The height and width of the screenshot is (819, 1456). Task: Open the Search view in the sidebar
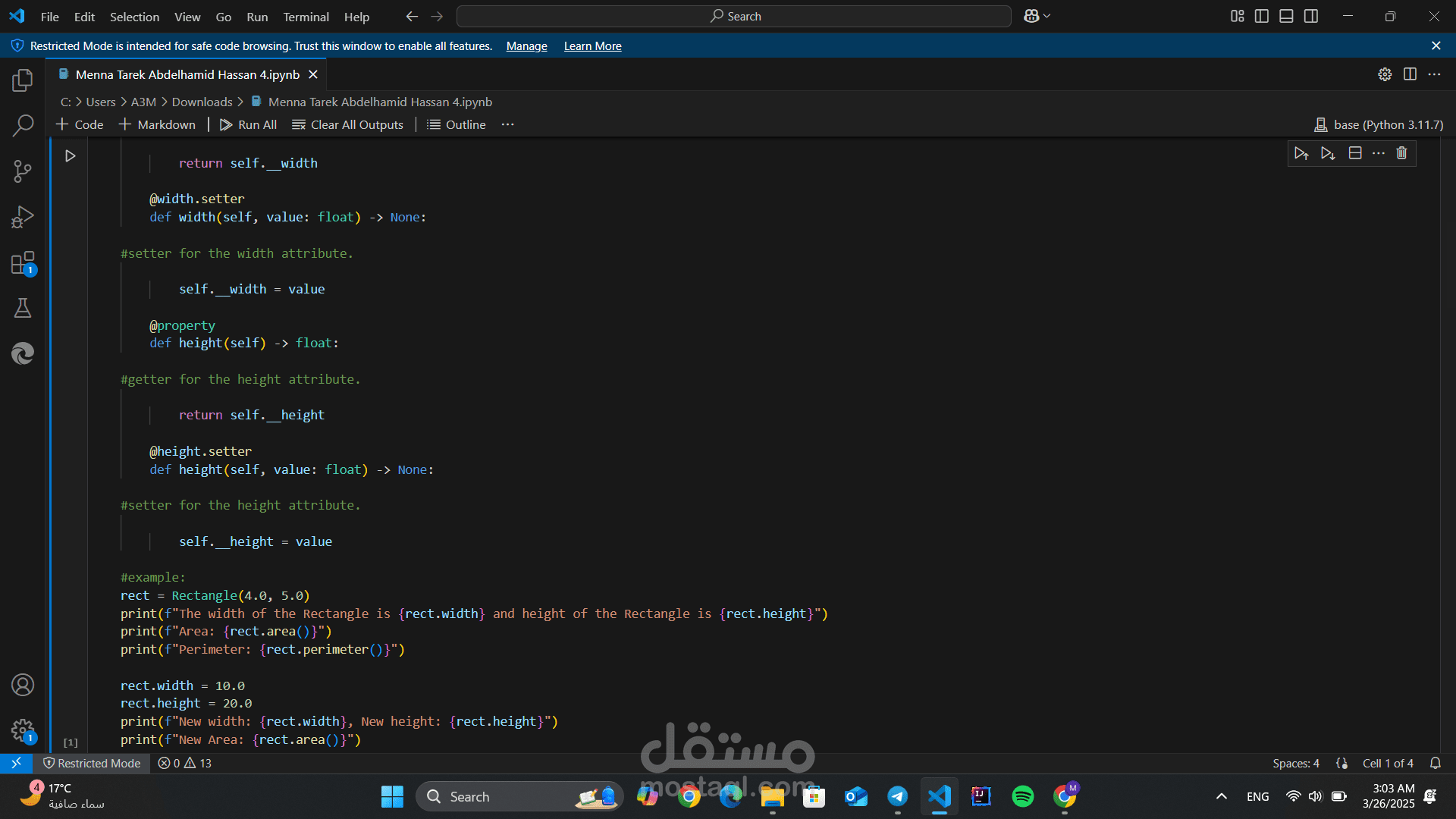click(x=23, y=125)
